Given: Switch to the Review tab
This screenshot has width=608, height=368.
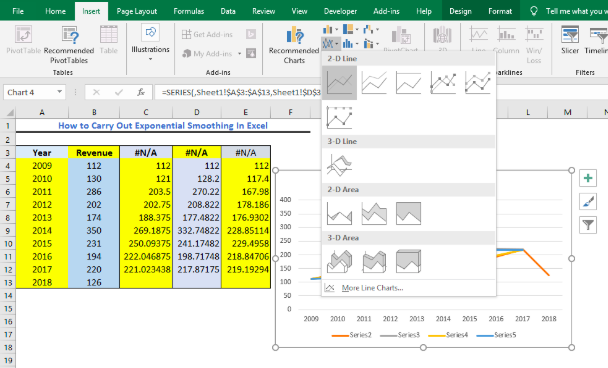Looking at the screenshot, I should coord(264,11).
